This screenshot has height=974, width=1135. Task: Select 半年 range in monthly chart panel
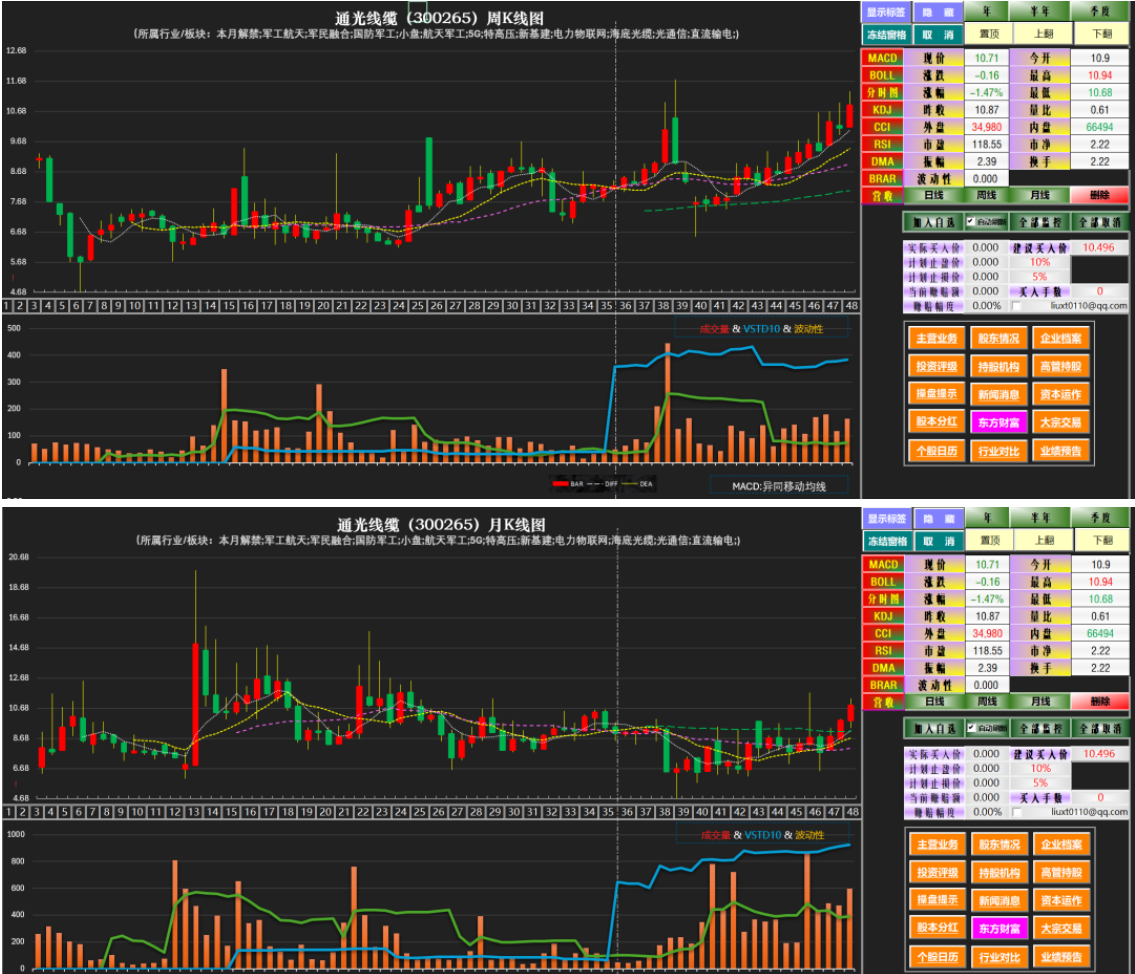coord(1041,518)
